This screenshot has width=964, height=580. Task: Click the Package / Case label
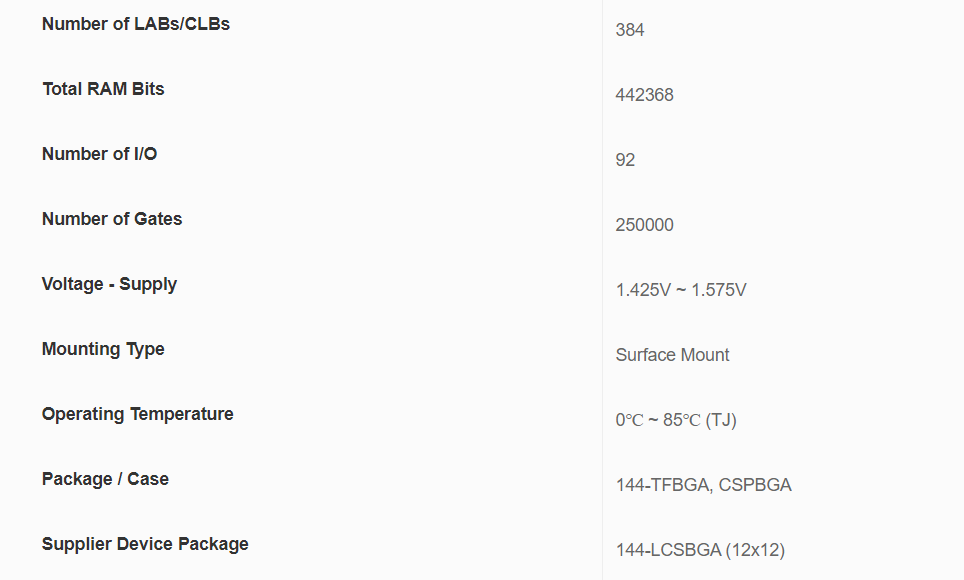pos(105,479)
